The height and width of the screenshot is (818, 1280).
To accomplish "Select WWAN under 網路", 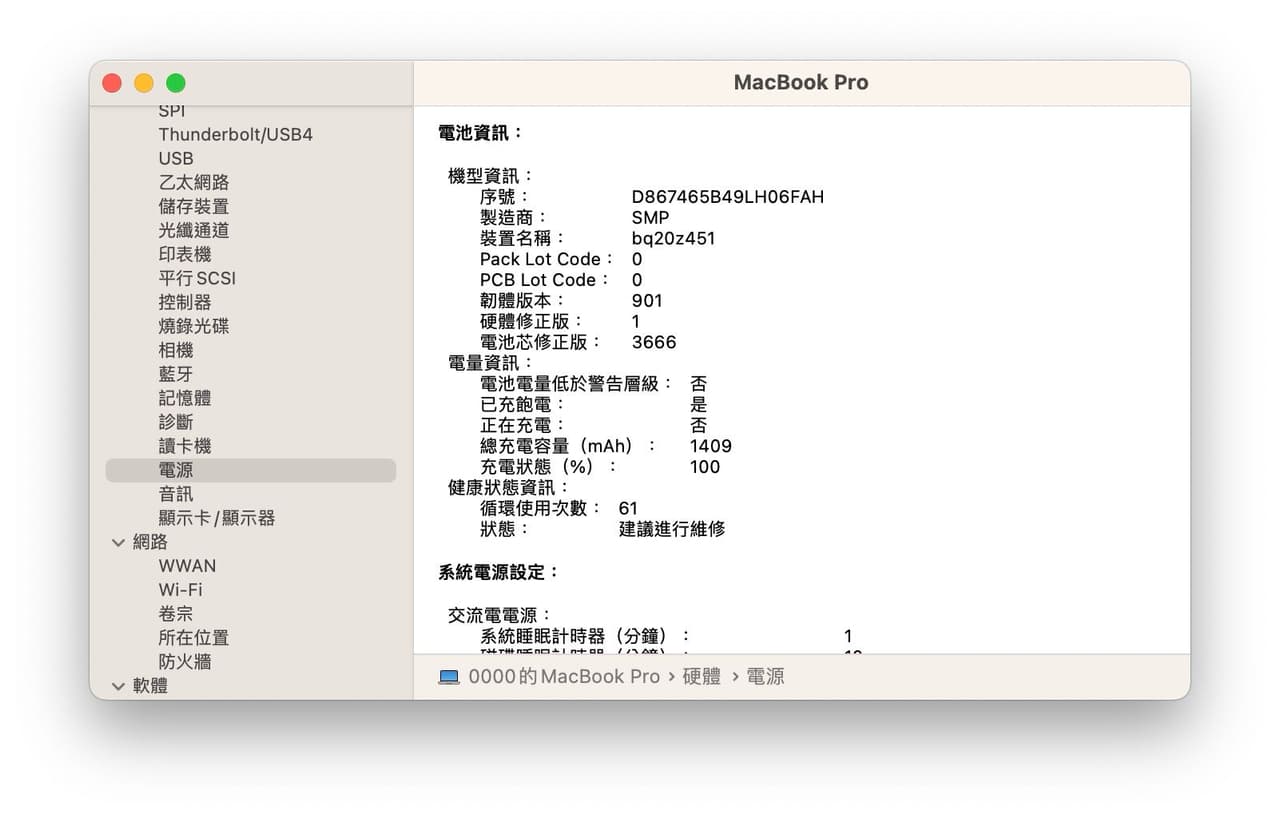I will coord(187,566).
